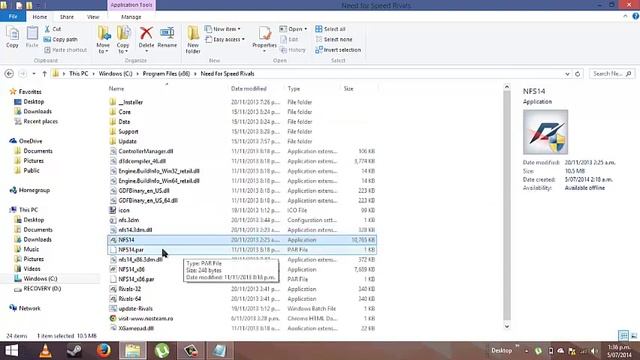The image size is (640, 360).
Task: Click Select none in the ribbon
Action: pyautogui.click(x=334, y=40)
